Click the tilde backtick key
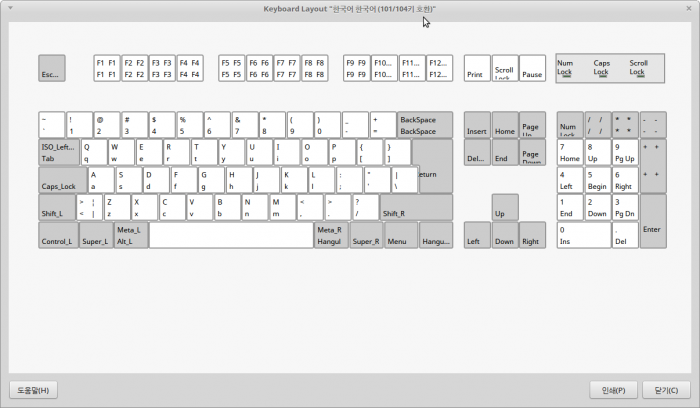700x408 pixels. click(x=52, y=125)
